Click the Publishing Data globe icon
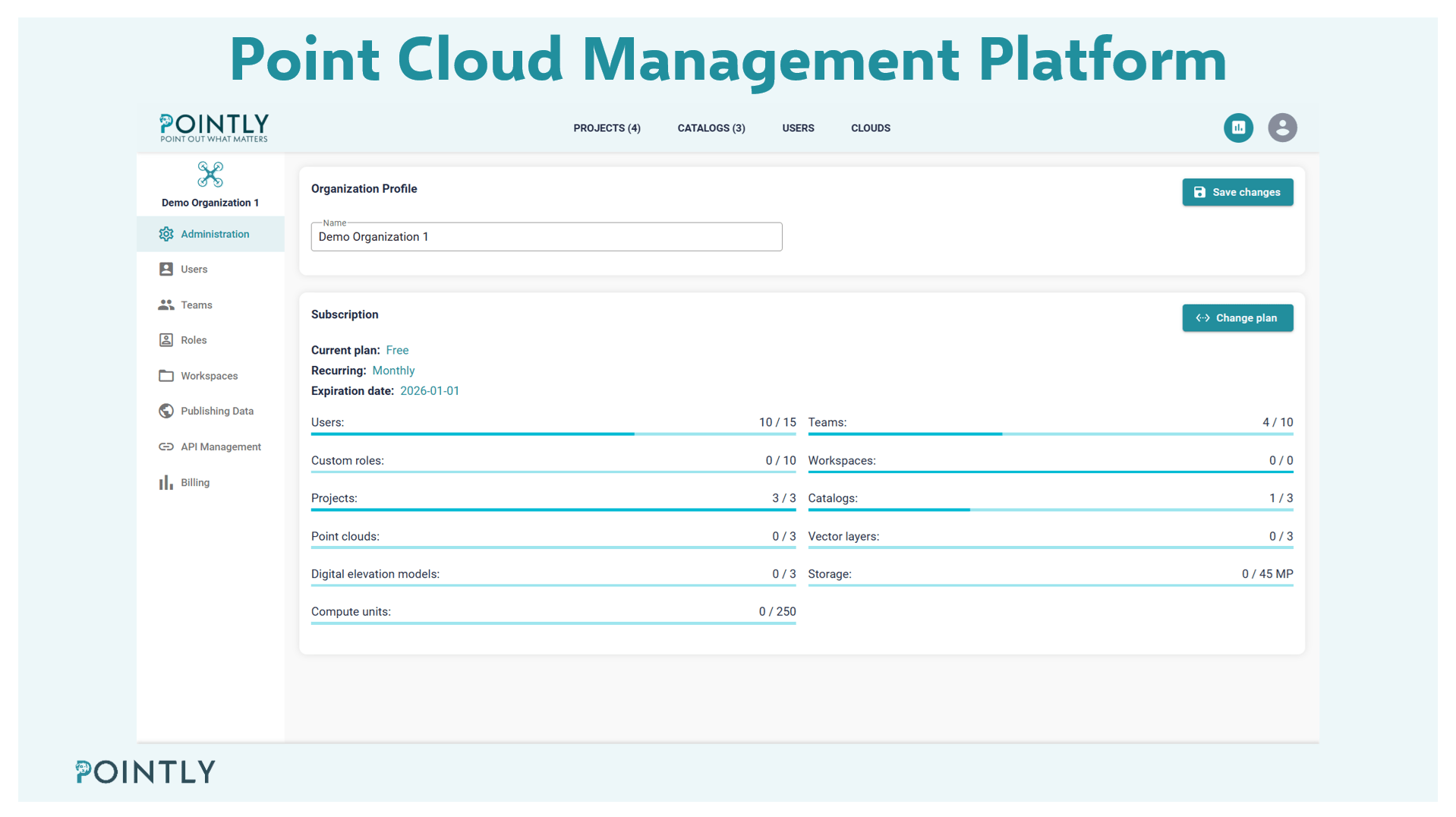Viewport: 1456px width, 817px height. [x=166, y=411]
